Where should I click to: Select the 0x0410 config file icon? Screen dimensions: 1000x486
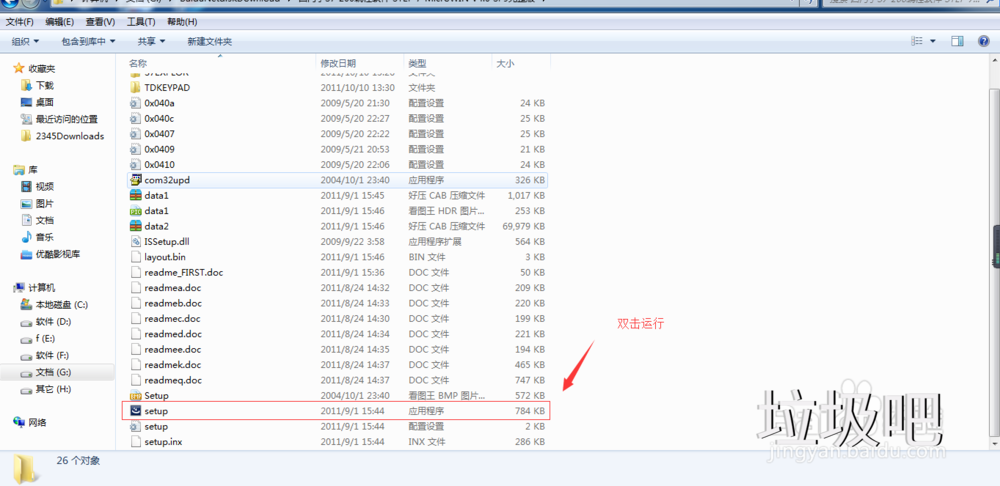click(x=135, y=165)
